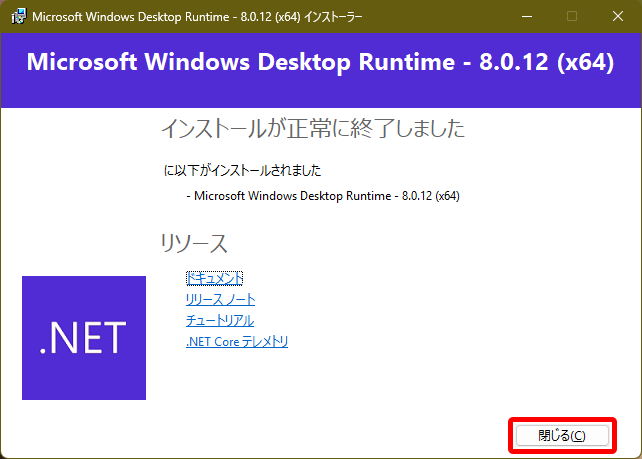Click the heading インストールが正常に終了しました
Viewport: 642px width, 459px height.
point(313,128)
